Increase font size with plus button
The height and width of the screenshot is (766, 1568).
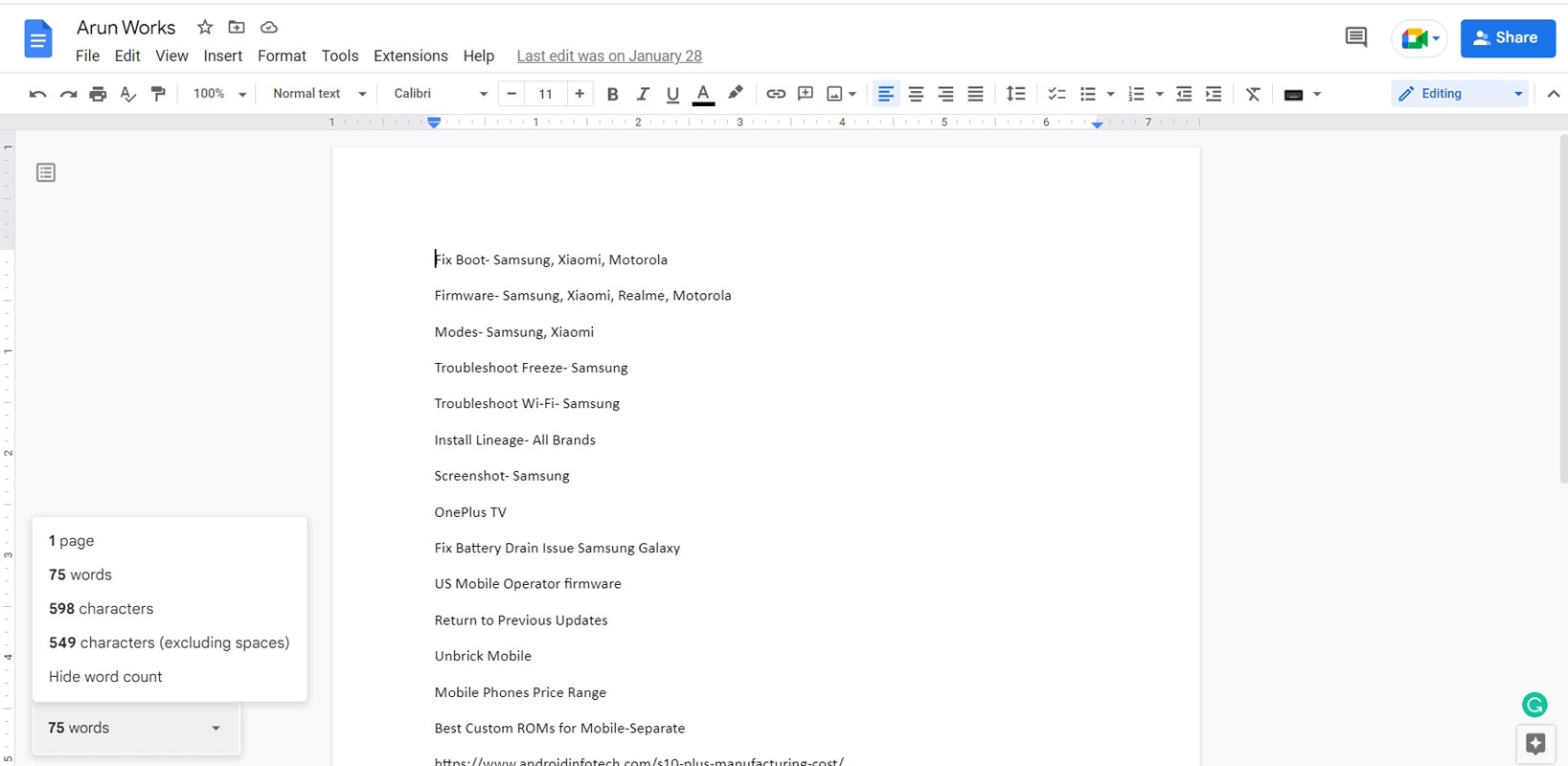579,93
